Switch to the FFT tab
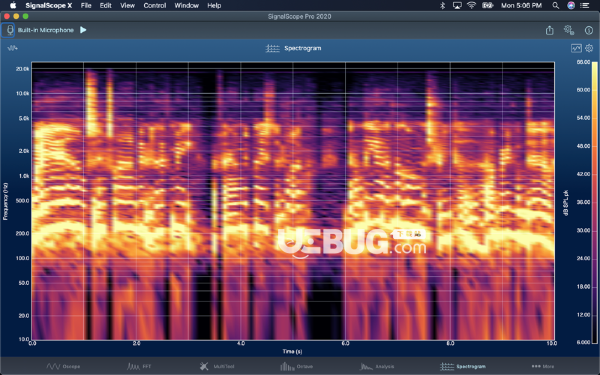This screenshot has height=375, width=600. click(139, 366)
